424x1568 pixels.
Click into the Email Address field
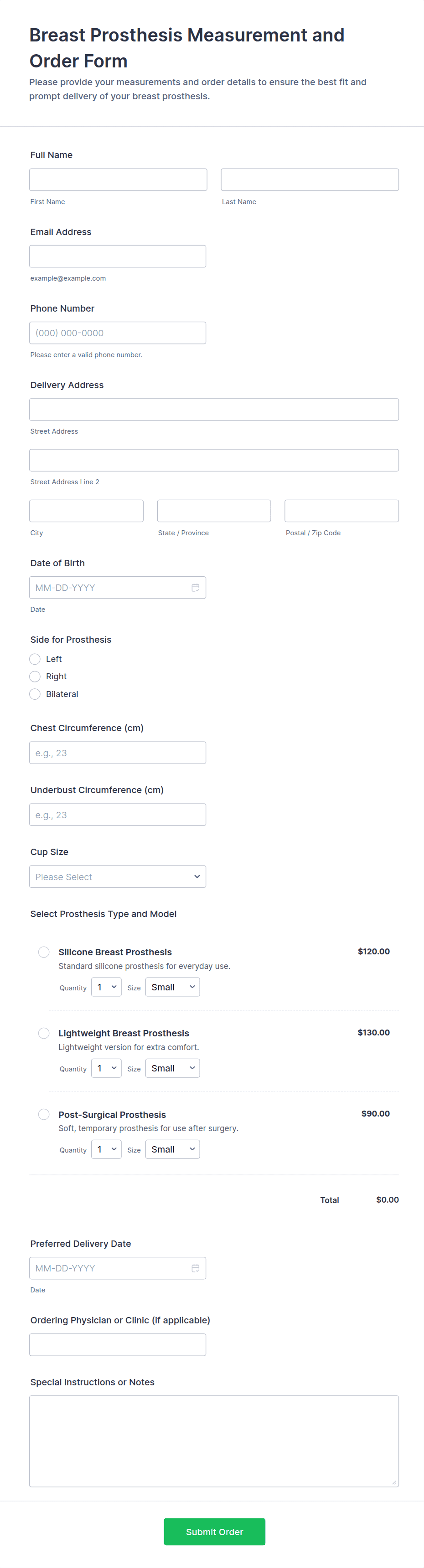click(x=118, y=256)
